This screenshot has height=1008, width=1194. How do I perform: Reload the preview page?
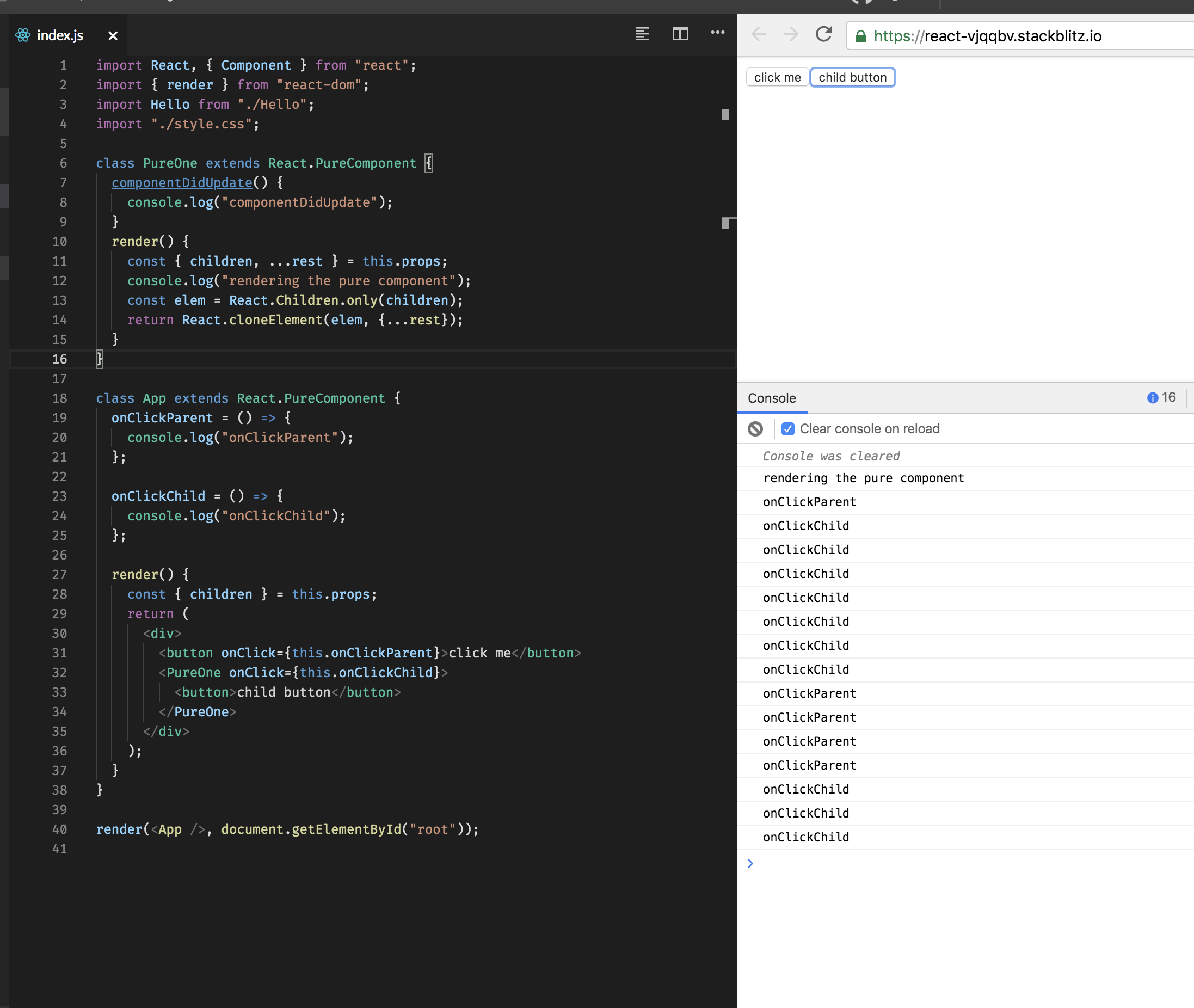click(x=823, y=35)
